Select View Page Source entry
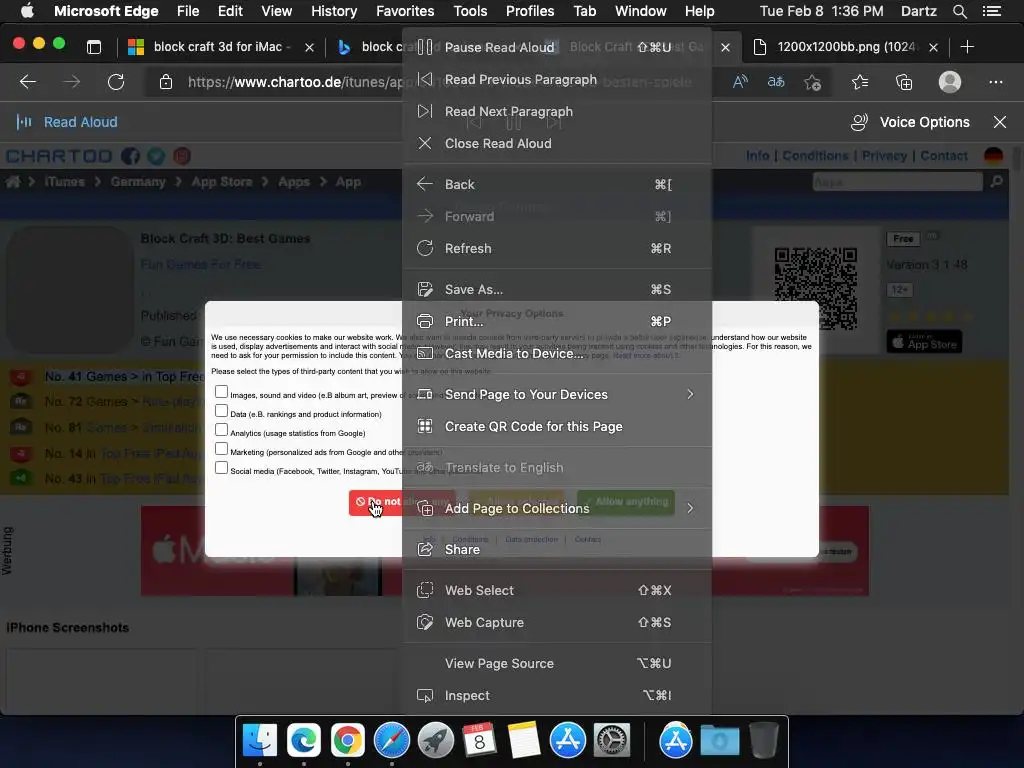The image size is (1024, 768). pos(557,664)
